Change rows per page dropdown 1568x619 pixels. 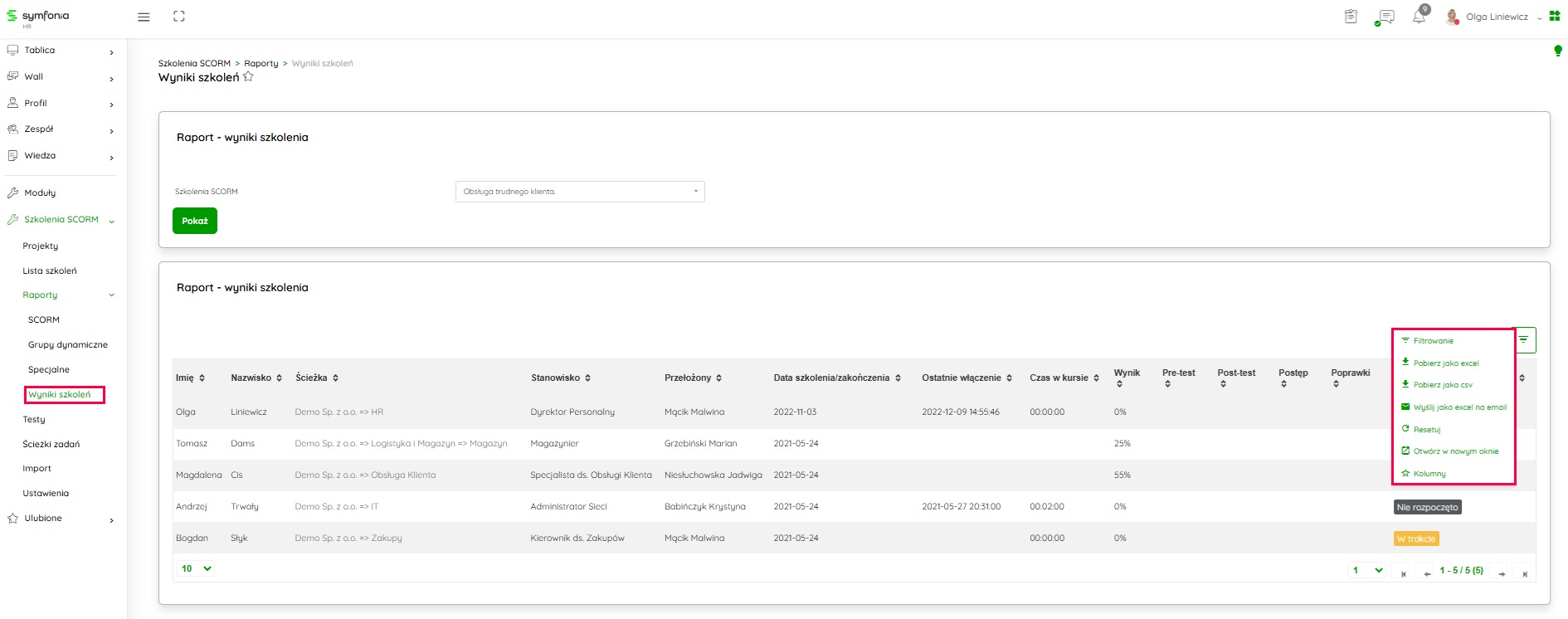[196, 568]
